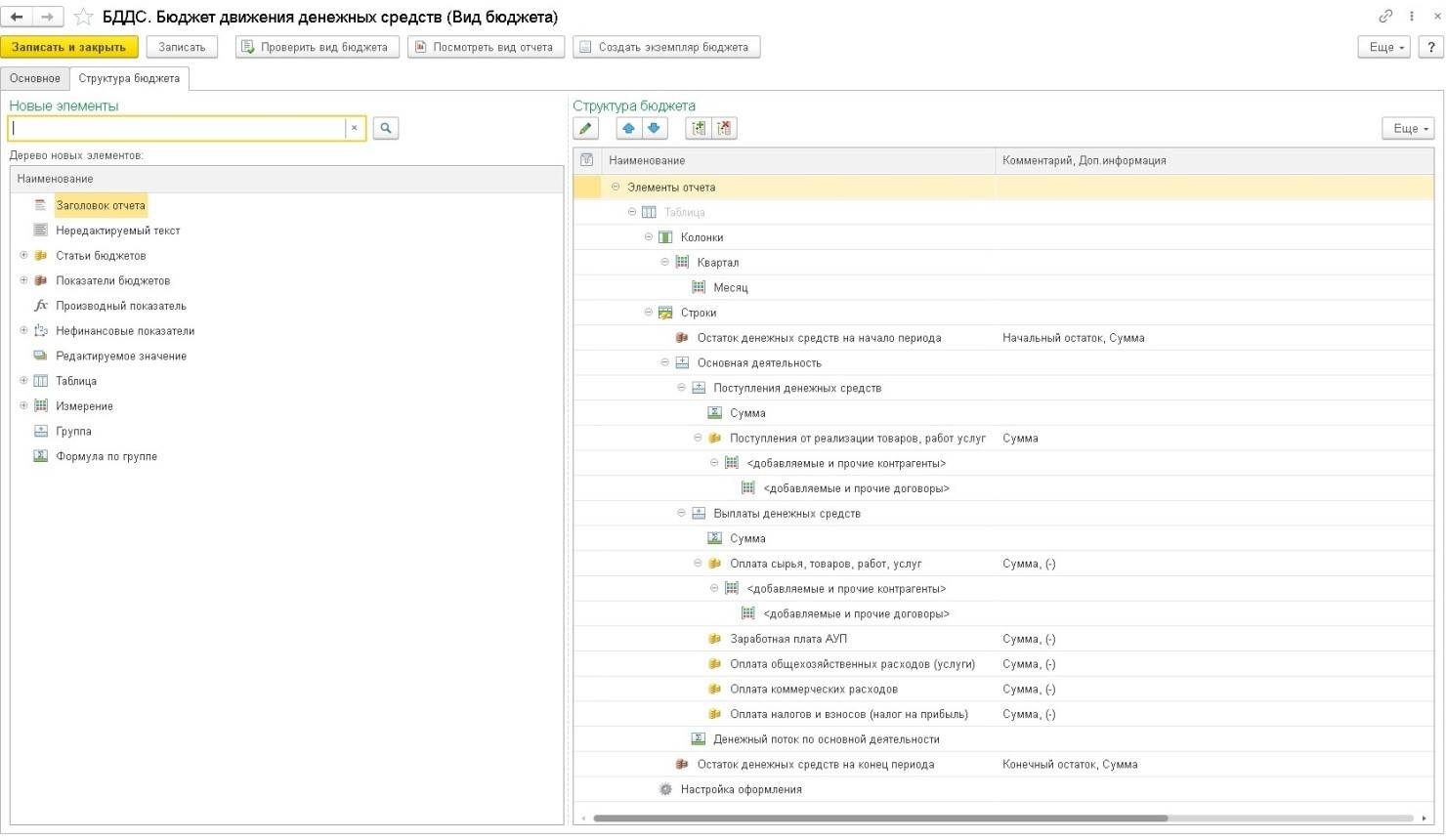Click the new elements search input field
The height and width of the screenshot is (840, 1446).
pyautogui.click(x=176, y=128)
